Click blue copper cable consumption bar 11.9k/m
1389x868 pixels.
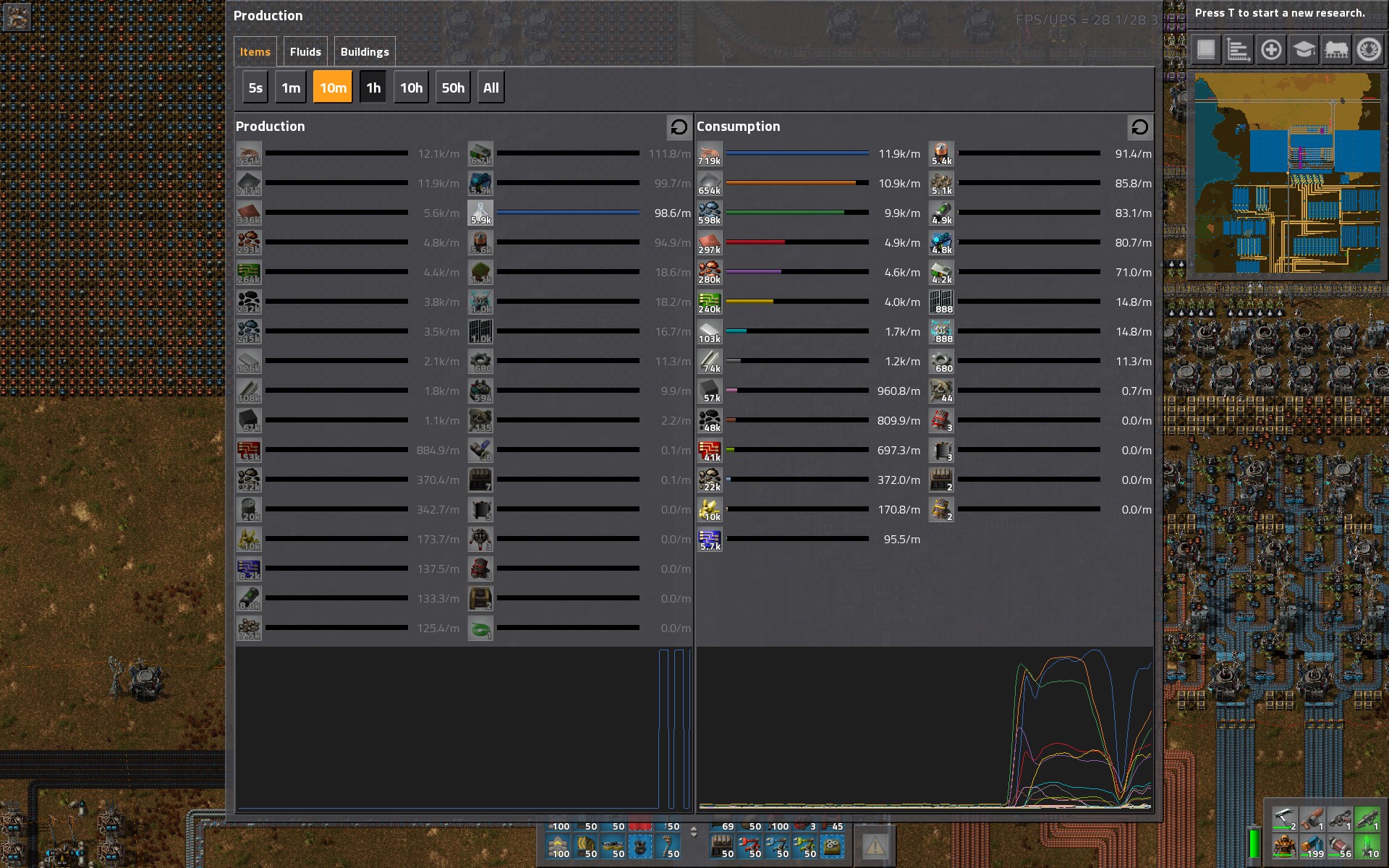[x=797, y=153]
